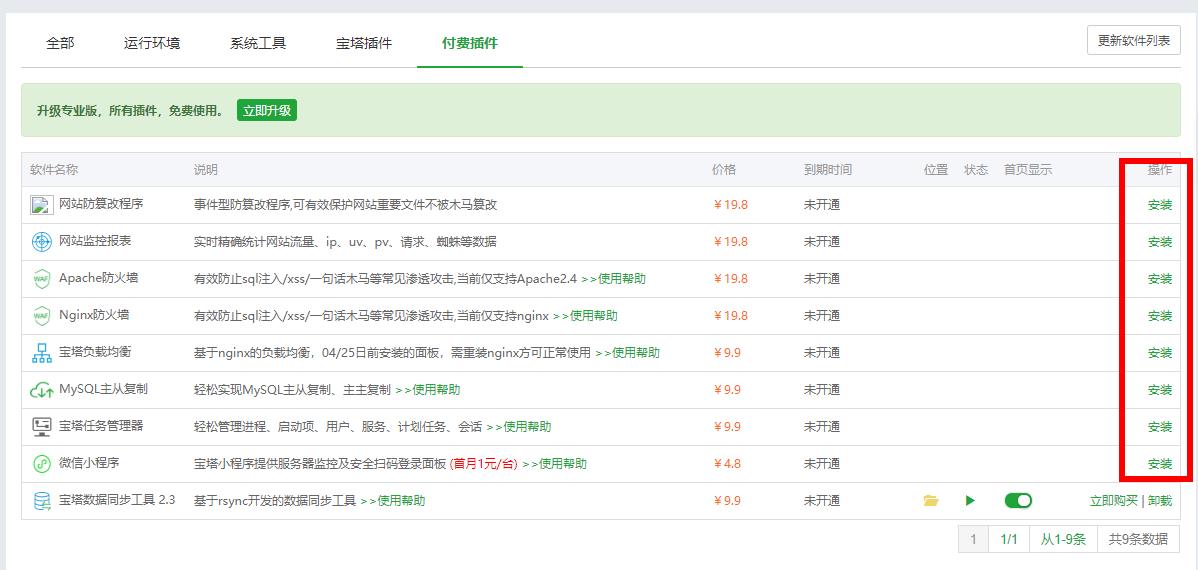The width and height of the screenshot is (1198, 570).
Task: Click the ¥4.8 price of 微信小程序
Action: (x=727, y=464)
